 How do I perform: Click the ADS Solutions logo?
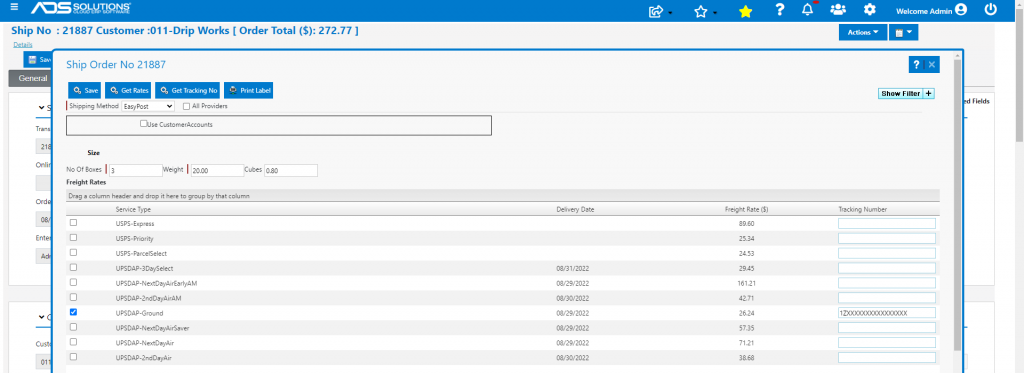click(80, 8)
